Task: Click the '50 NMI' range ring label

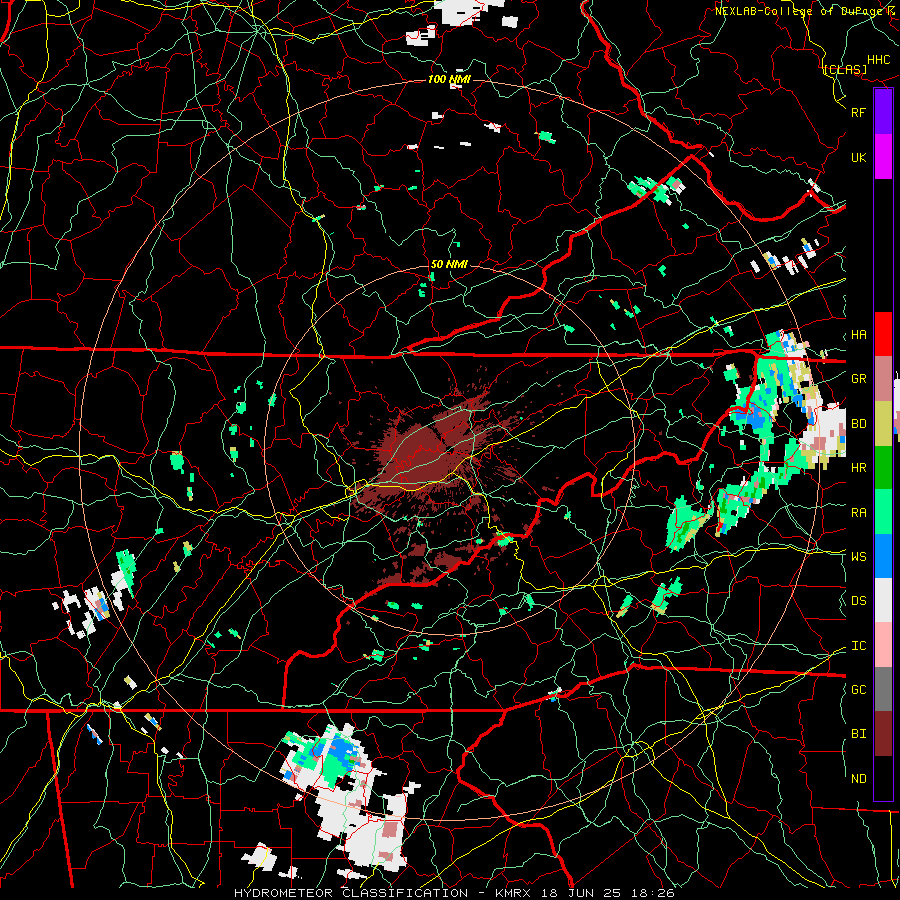Action: 449,264
